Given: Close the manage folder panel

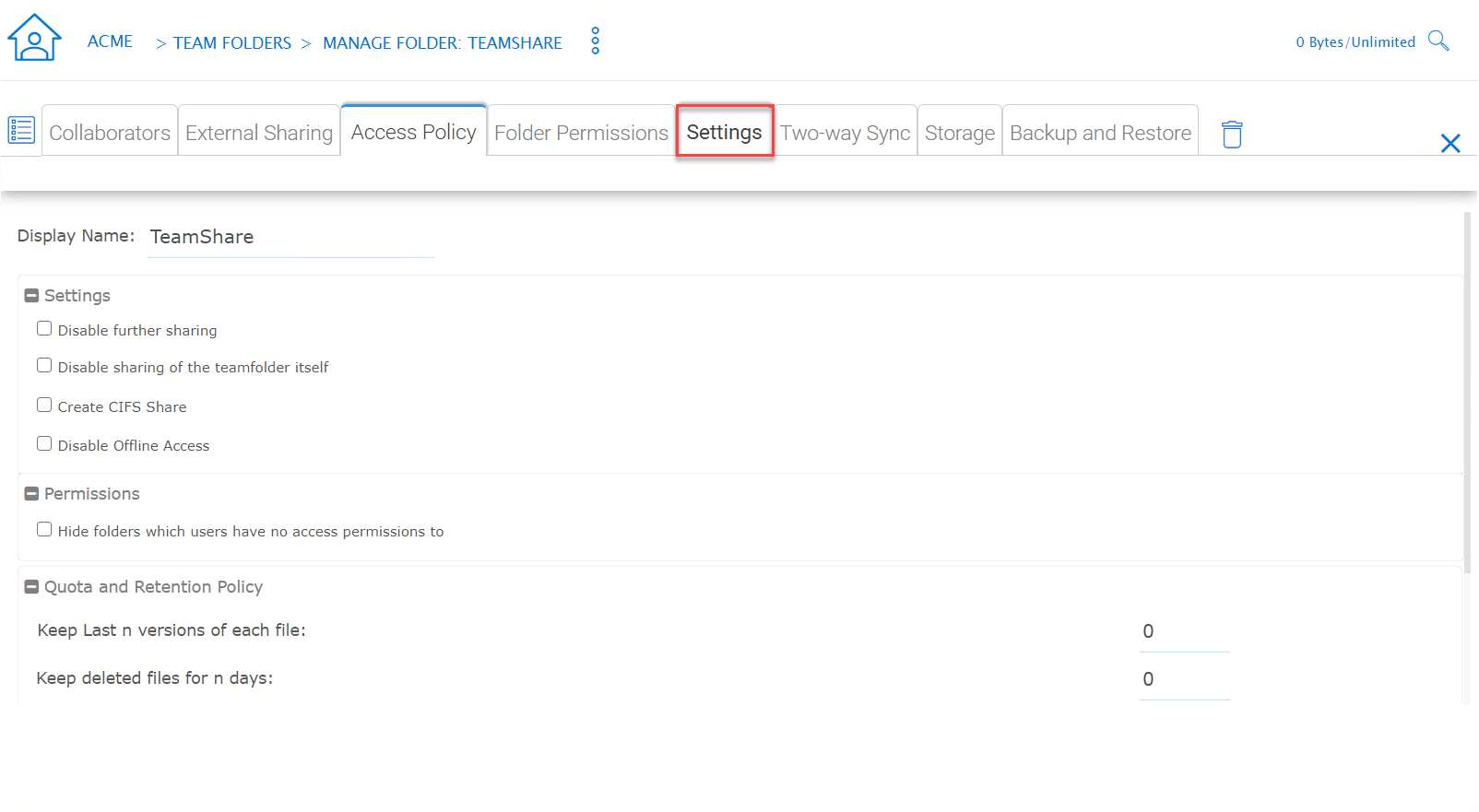Looking at the screenshot, I should pyautogui.click(x=1450, y=143).
